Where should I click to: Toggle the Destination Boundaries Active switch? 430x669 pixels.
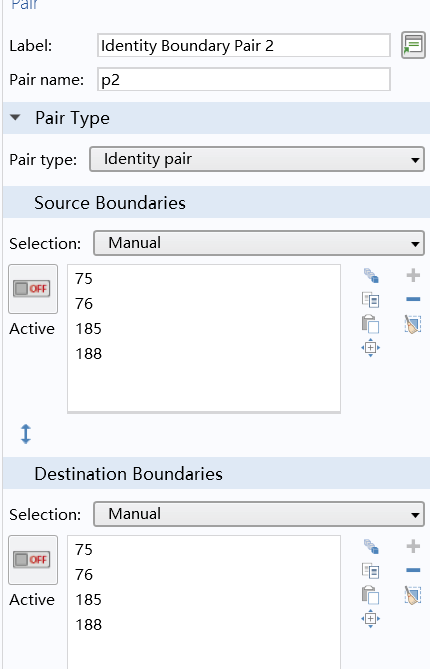click(x=33, y=560)
